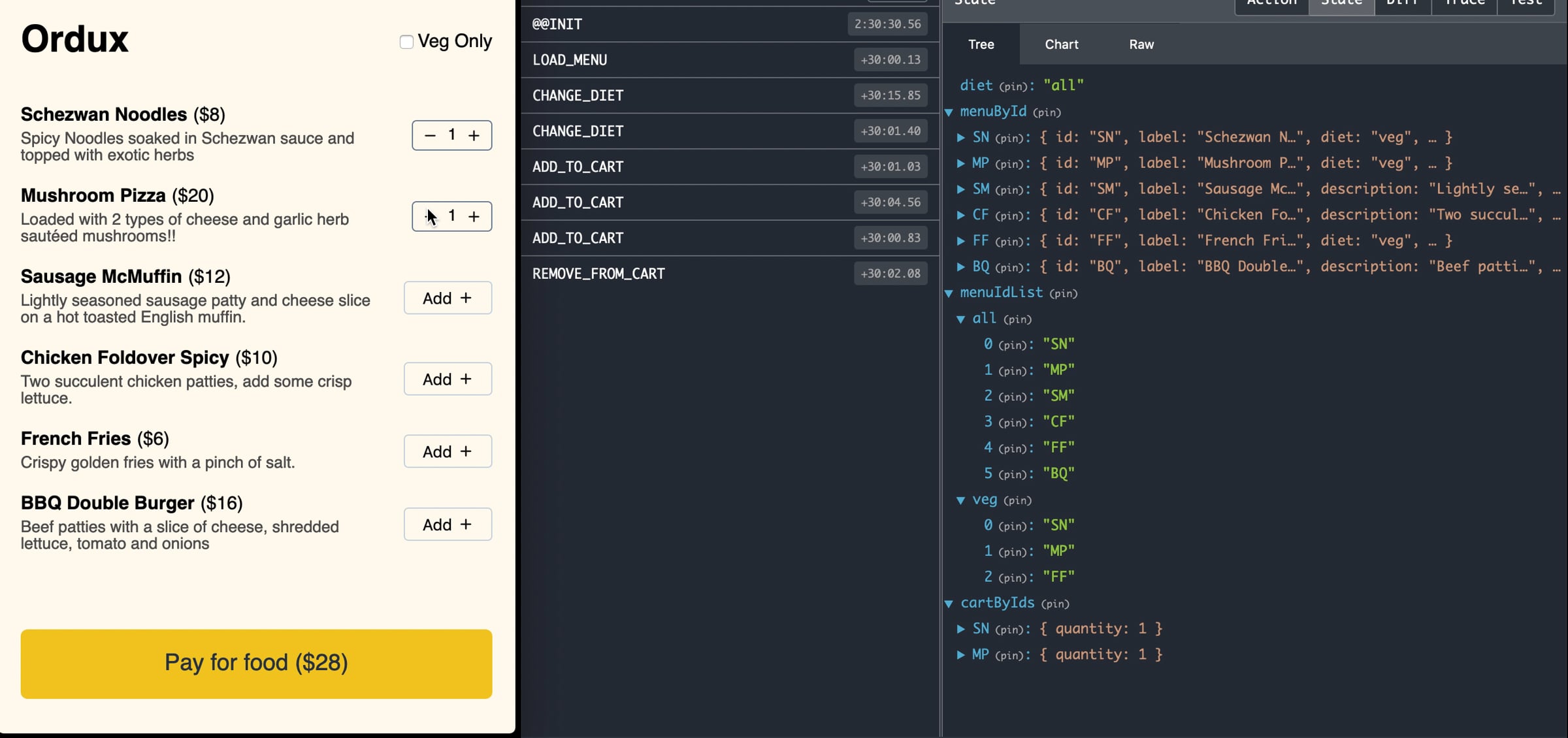Select the ADD_TO_CART action stamped +30:01.03

pyautogui.click(x=730, y=167)
